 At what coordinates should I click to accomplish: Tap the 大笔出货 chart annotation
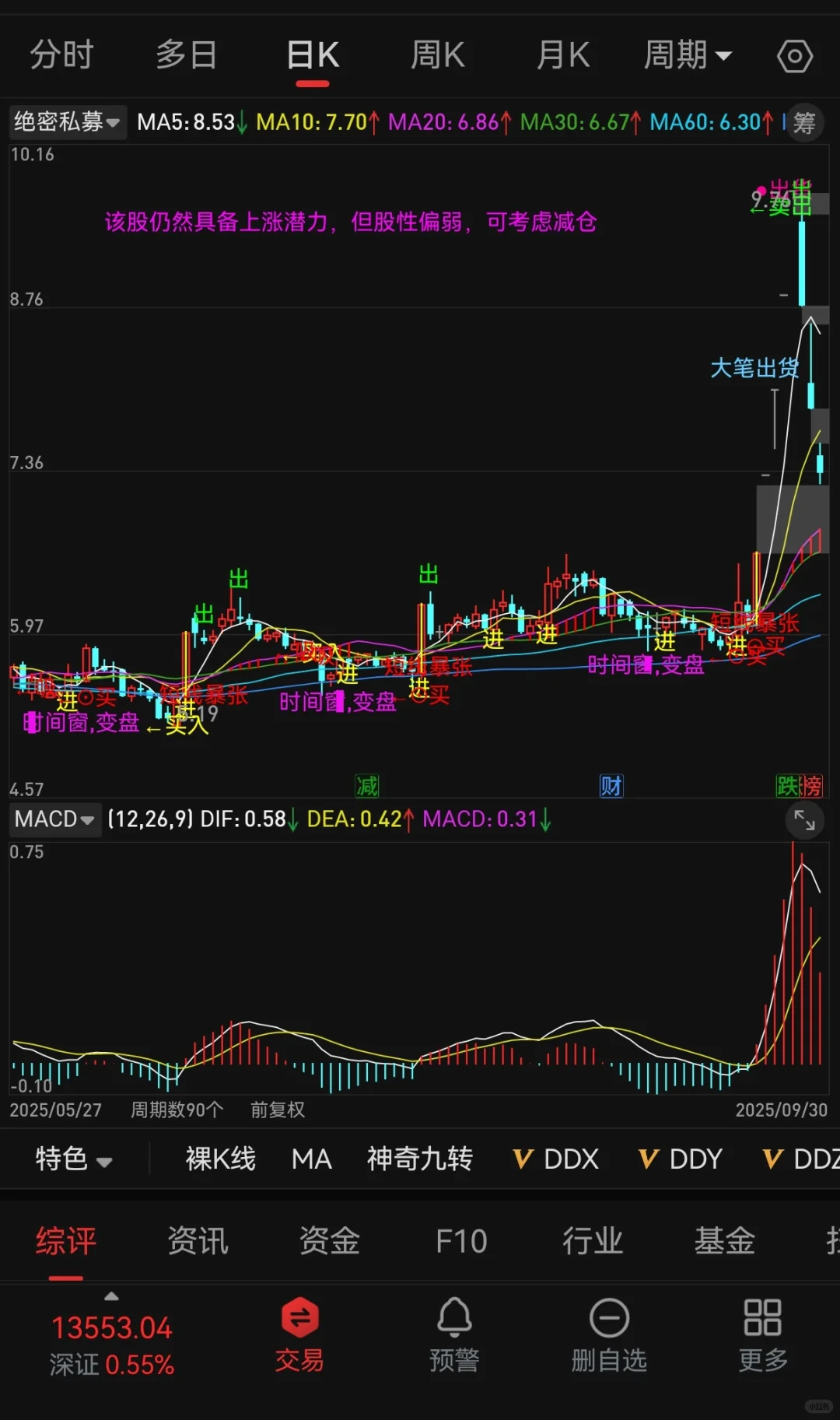754,368
